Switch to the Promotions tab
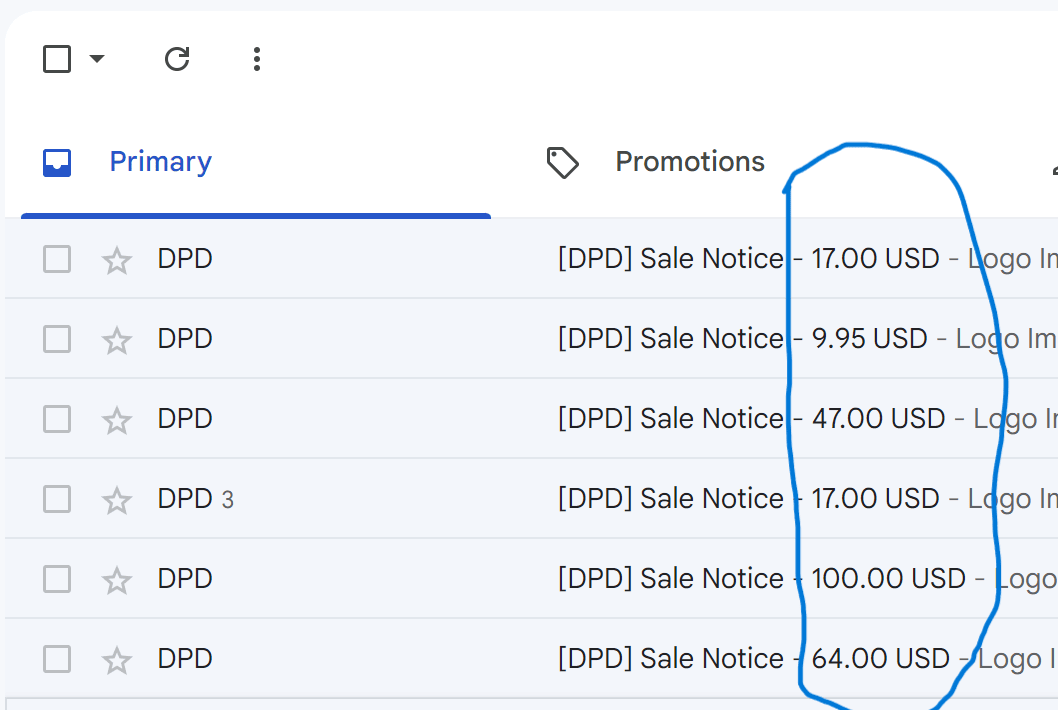The width and height of the screenshot is (1058, 710). 689,162
